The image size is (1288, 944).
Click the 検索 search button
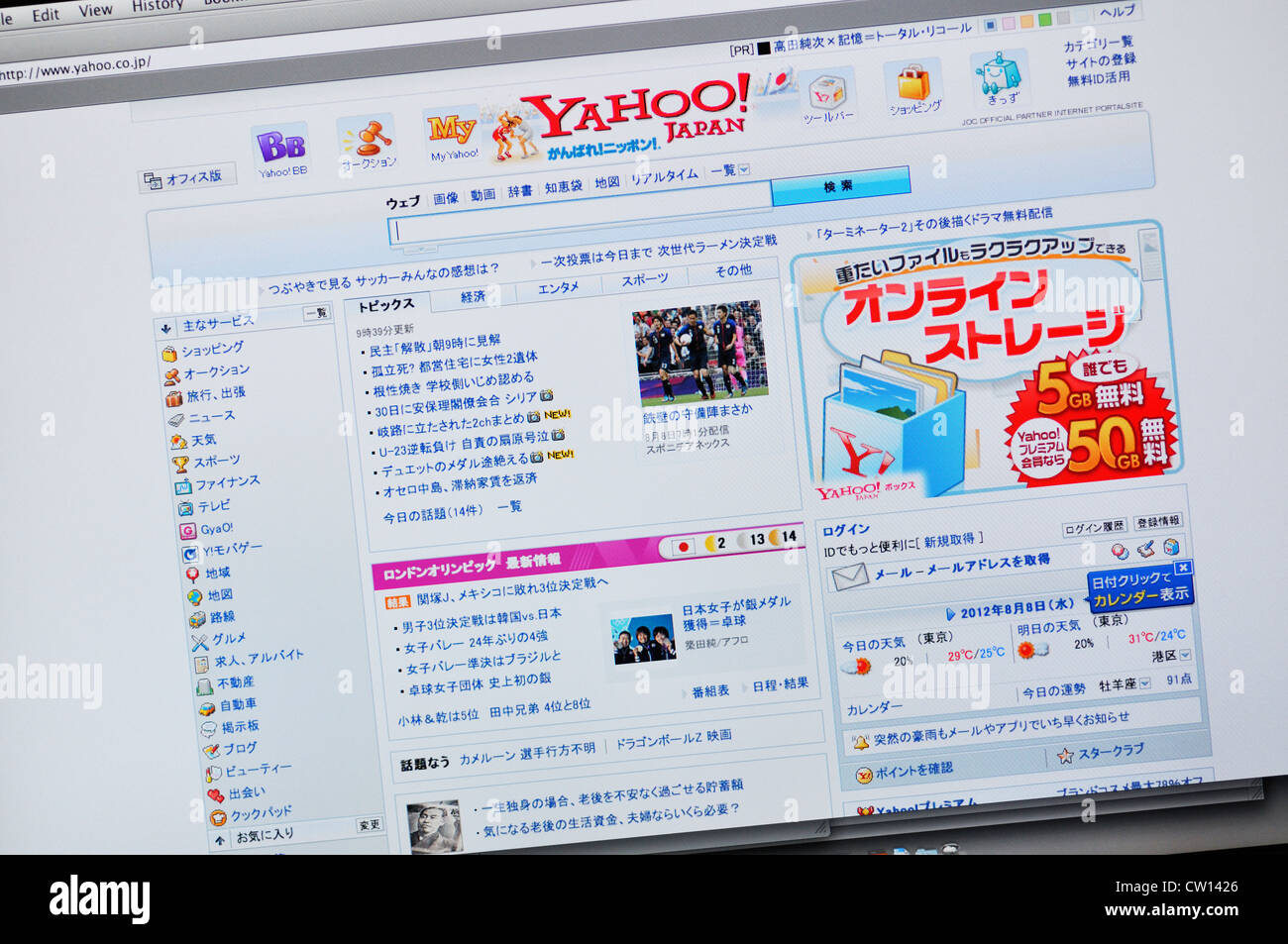coord(839,185)
